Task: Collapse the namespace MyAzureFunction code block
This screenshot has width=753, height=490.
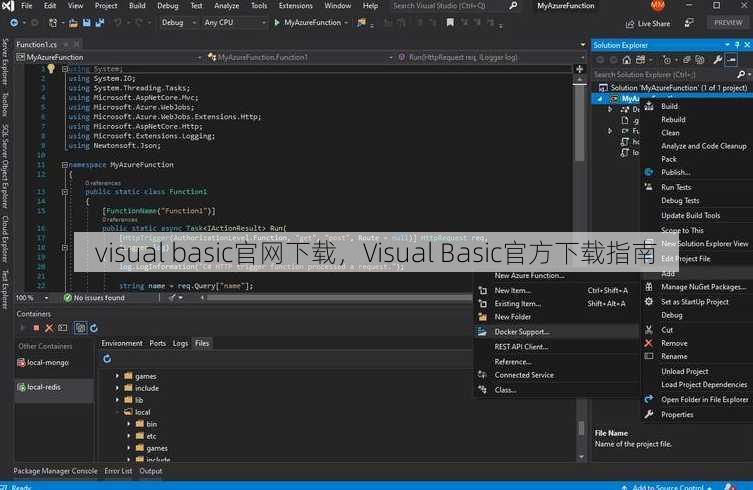Action: point(64,165)
